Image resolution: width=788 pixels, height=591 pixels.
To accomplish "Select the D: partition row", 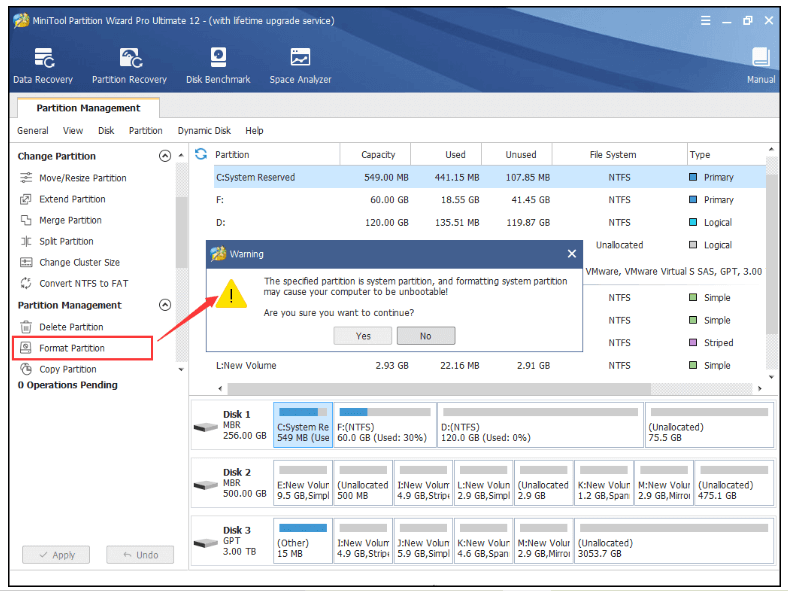I will (490, 223).
